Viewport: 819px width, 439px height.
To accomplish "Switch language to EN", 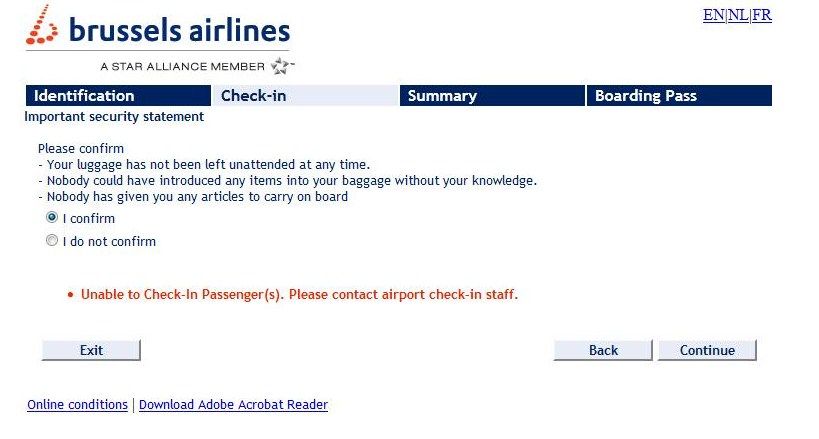I will 713,15.
